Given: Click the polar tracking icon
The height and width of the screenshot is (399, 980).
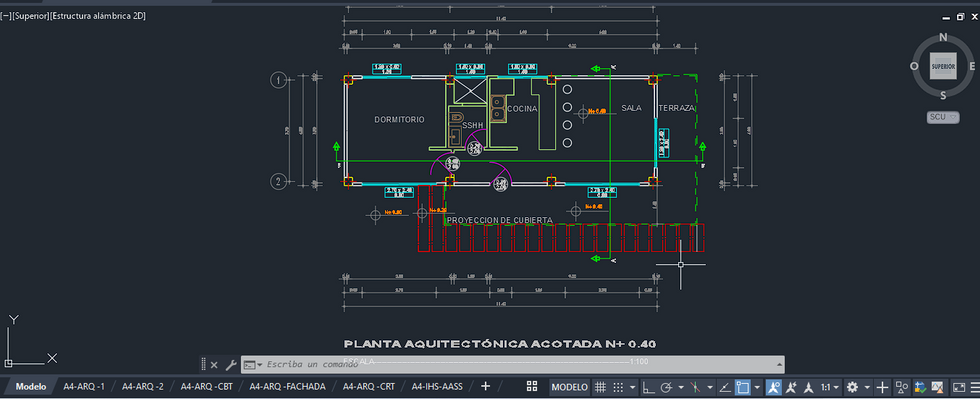Looking at the screenshot, I should point(666,387).
